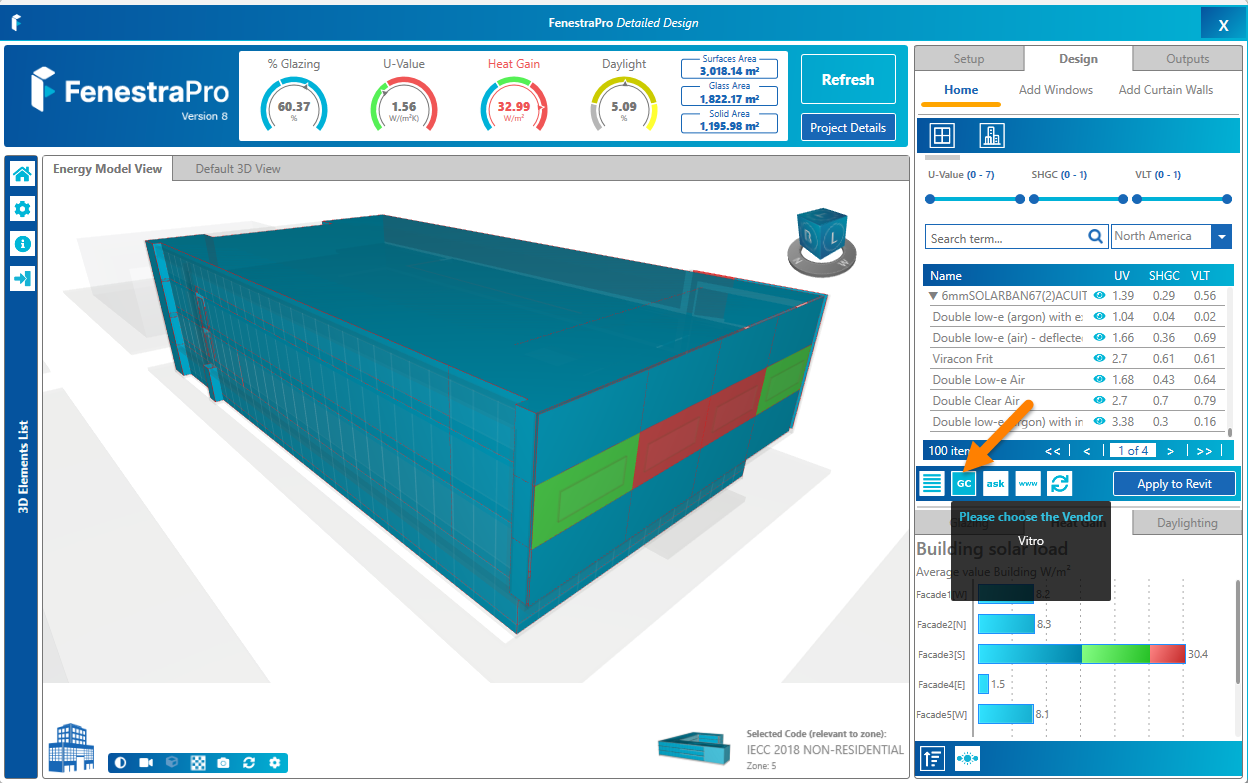
Task: Click the GC vendor icon
Action: click(x=963, y=483)
